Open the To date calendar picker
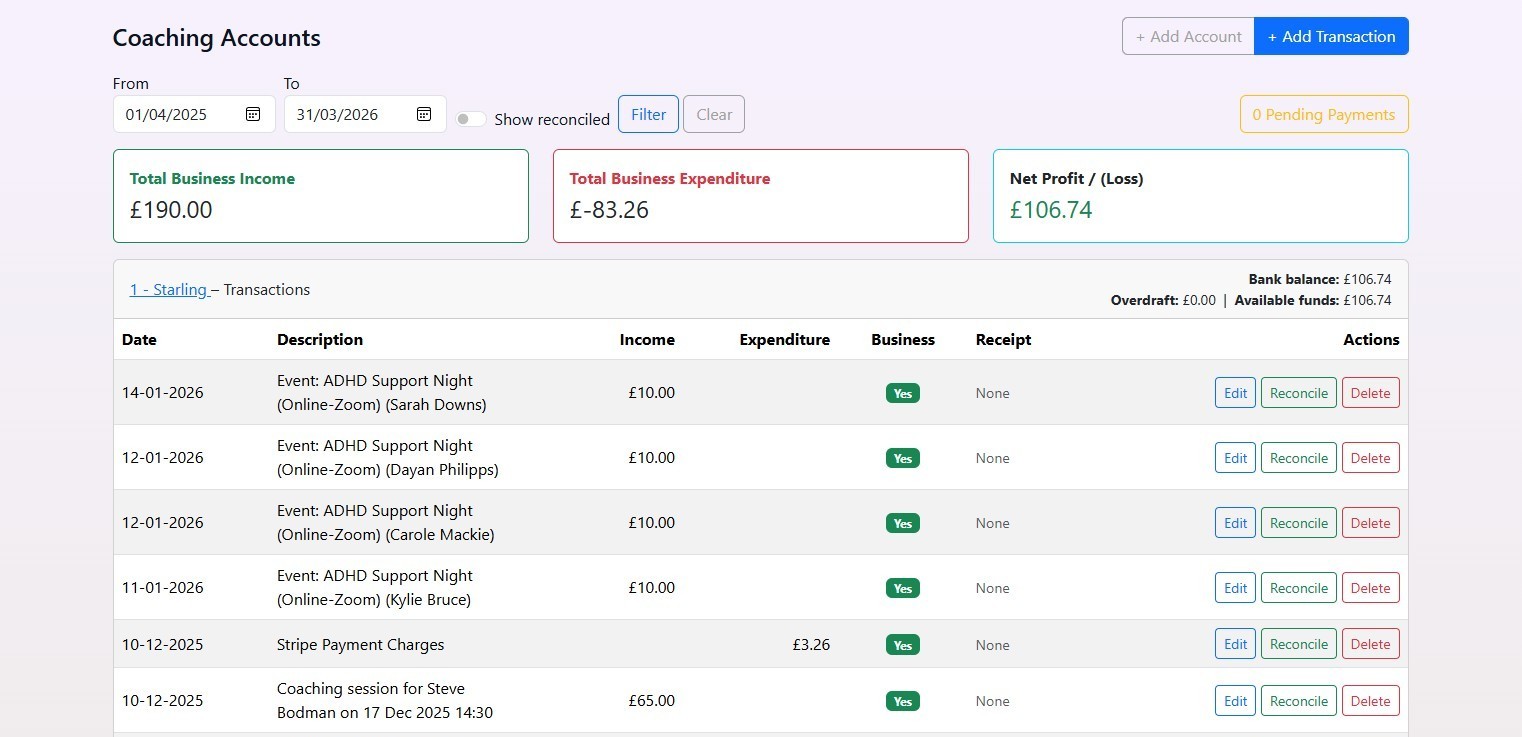Image resolution: width=1522 pixels, height=737 pixels. point(423,114)
